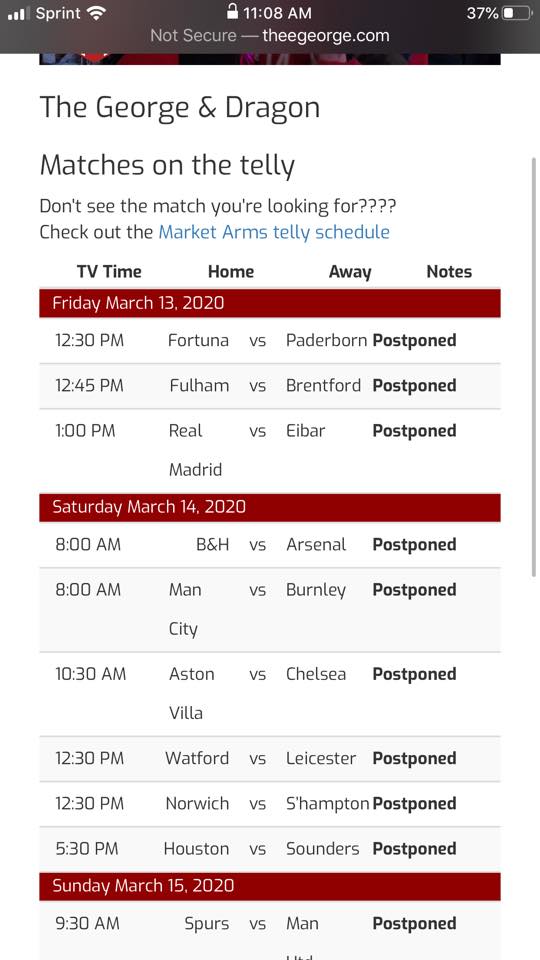Click the Fulham vs Brentford match row

coord(270,386)
